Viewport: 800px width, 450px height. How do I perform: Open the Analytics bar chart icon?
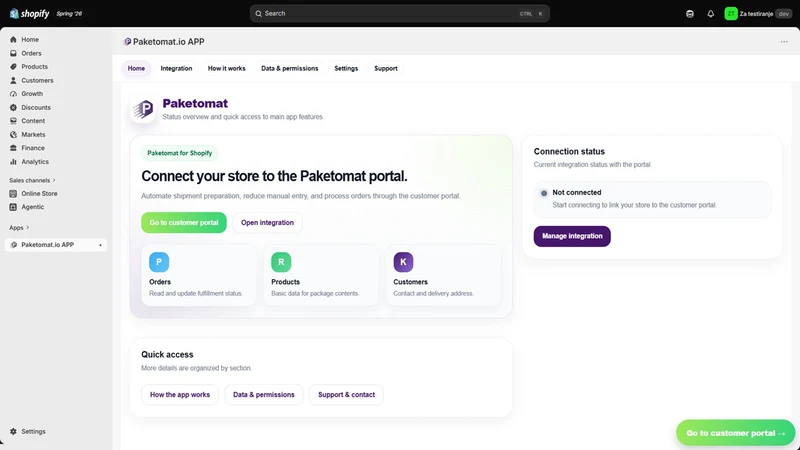[13, 162]
